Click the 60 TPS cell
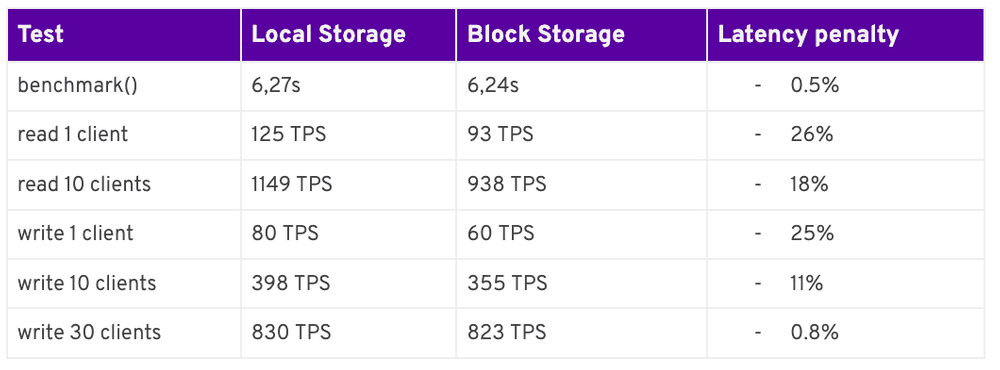 click(x=501, y=233)
